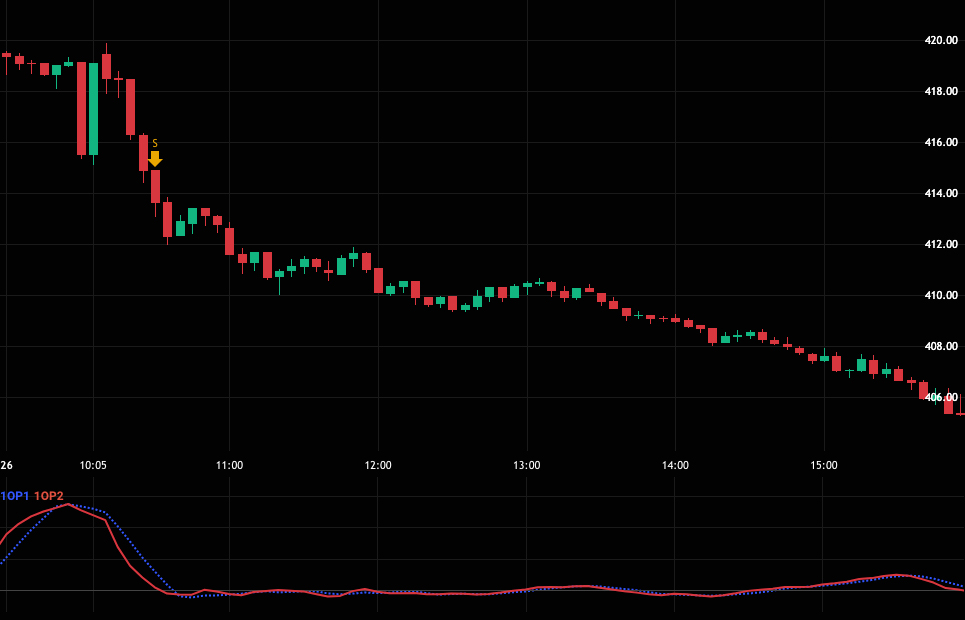Click the 410.00 price axis label
The image size is (965, 620).
point(941,296)
